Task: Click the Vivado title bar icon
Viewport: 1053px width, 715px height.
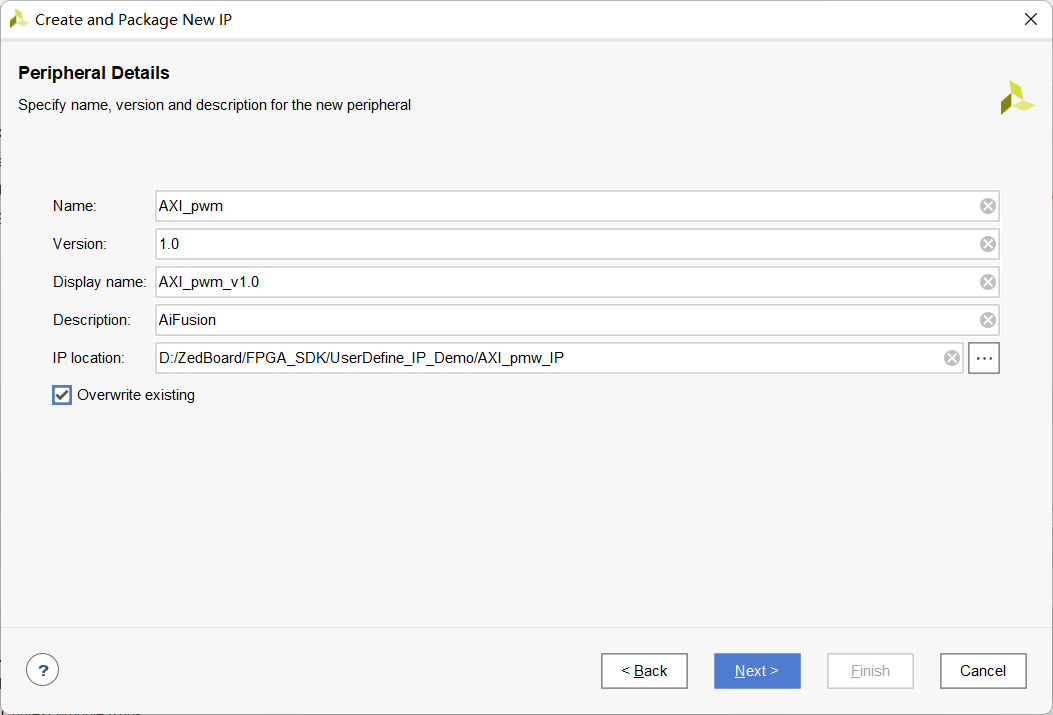Action: (x=19, y=19)
